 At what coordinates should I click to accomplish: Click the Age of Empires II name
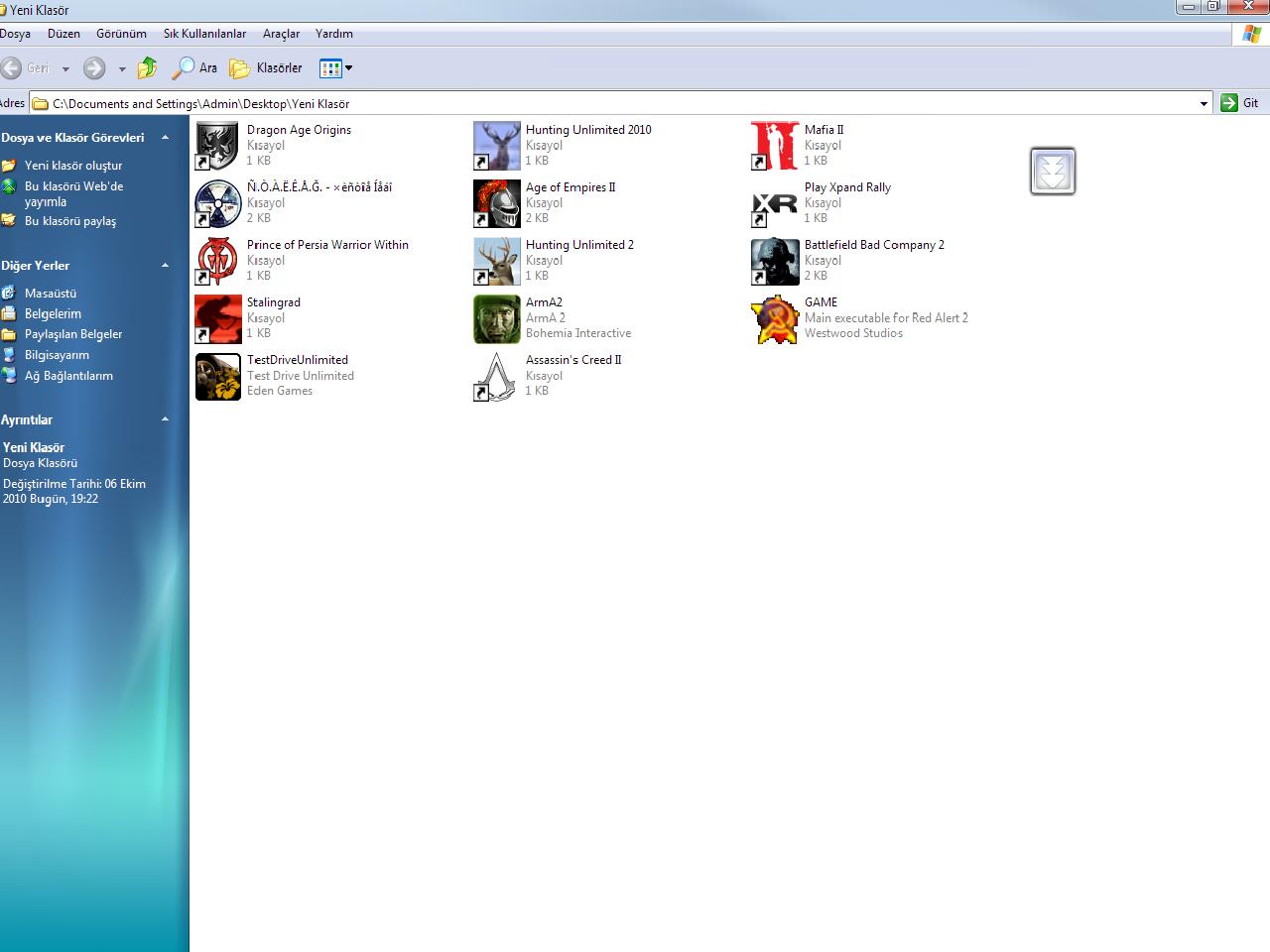pyautogui.click(x=571, y=187)
